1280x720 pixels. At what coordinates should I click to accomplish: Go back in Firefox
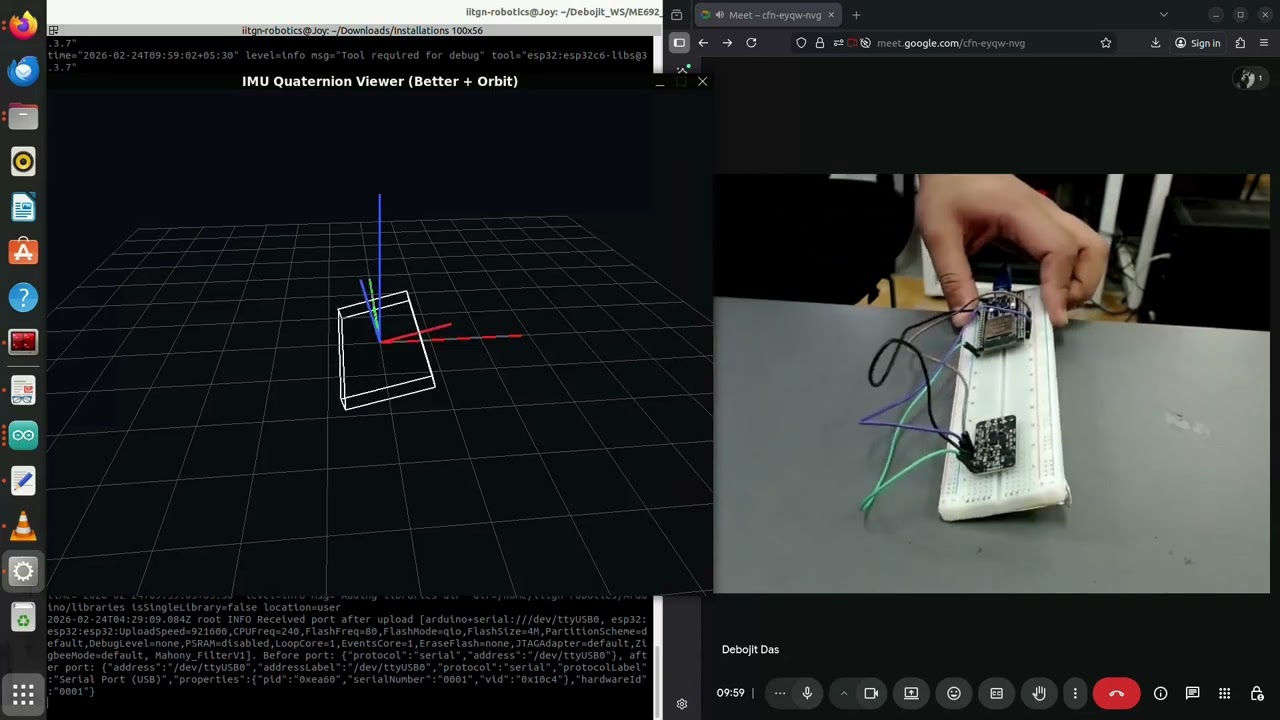[x=703, y=43]
